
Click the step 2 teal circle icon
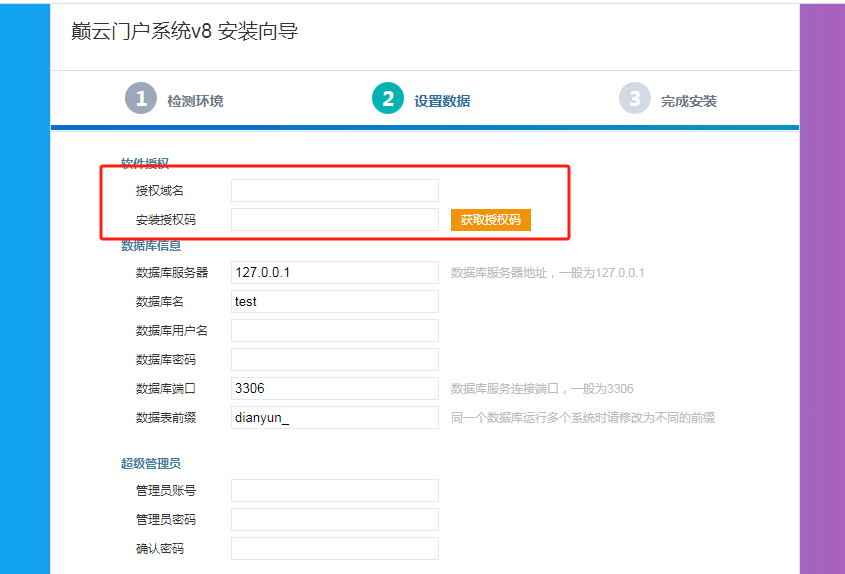[388, 98]
